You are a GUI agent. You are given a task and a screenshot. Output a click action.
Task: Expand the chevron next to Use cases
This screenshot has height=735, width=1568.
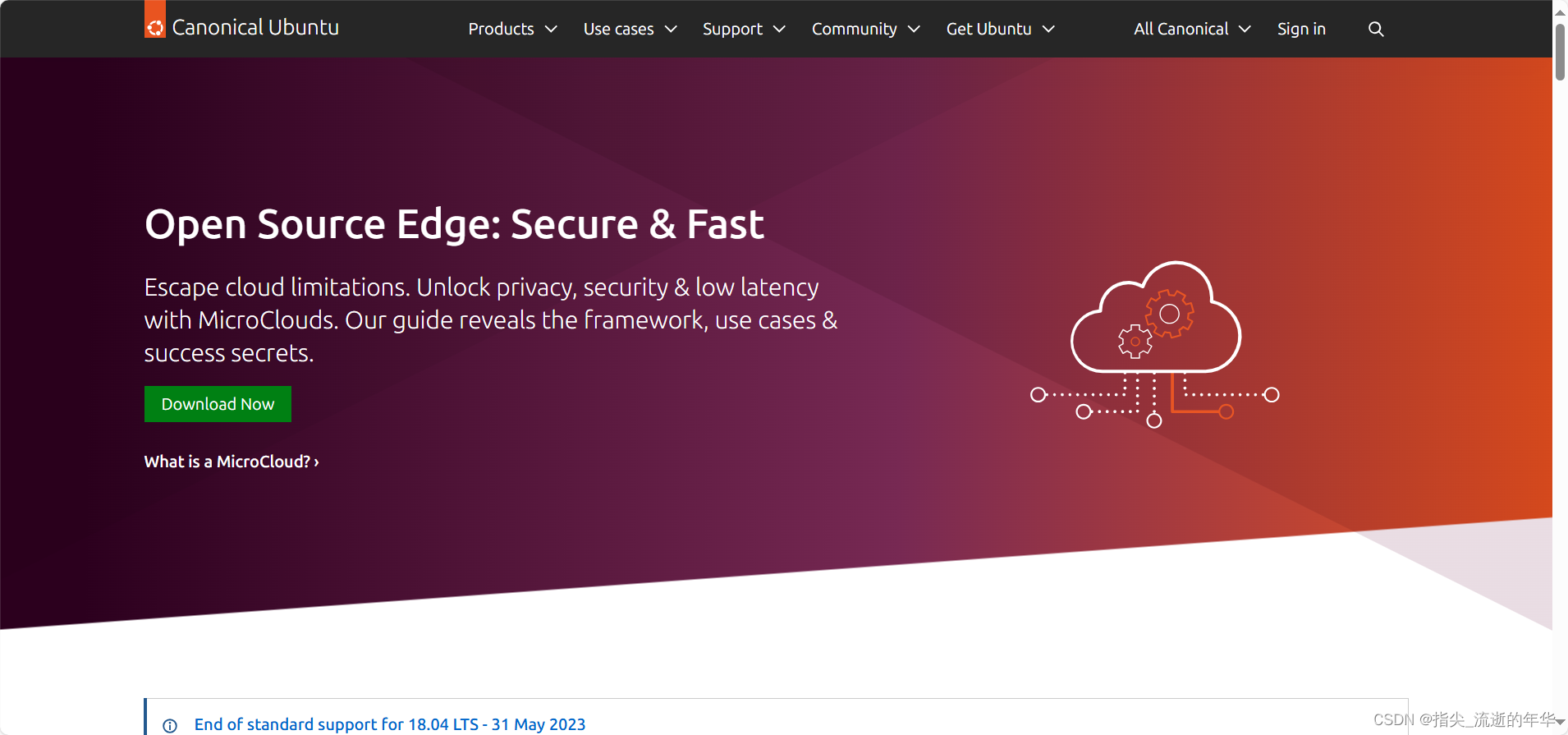671,30
